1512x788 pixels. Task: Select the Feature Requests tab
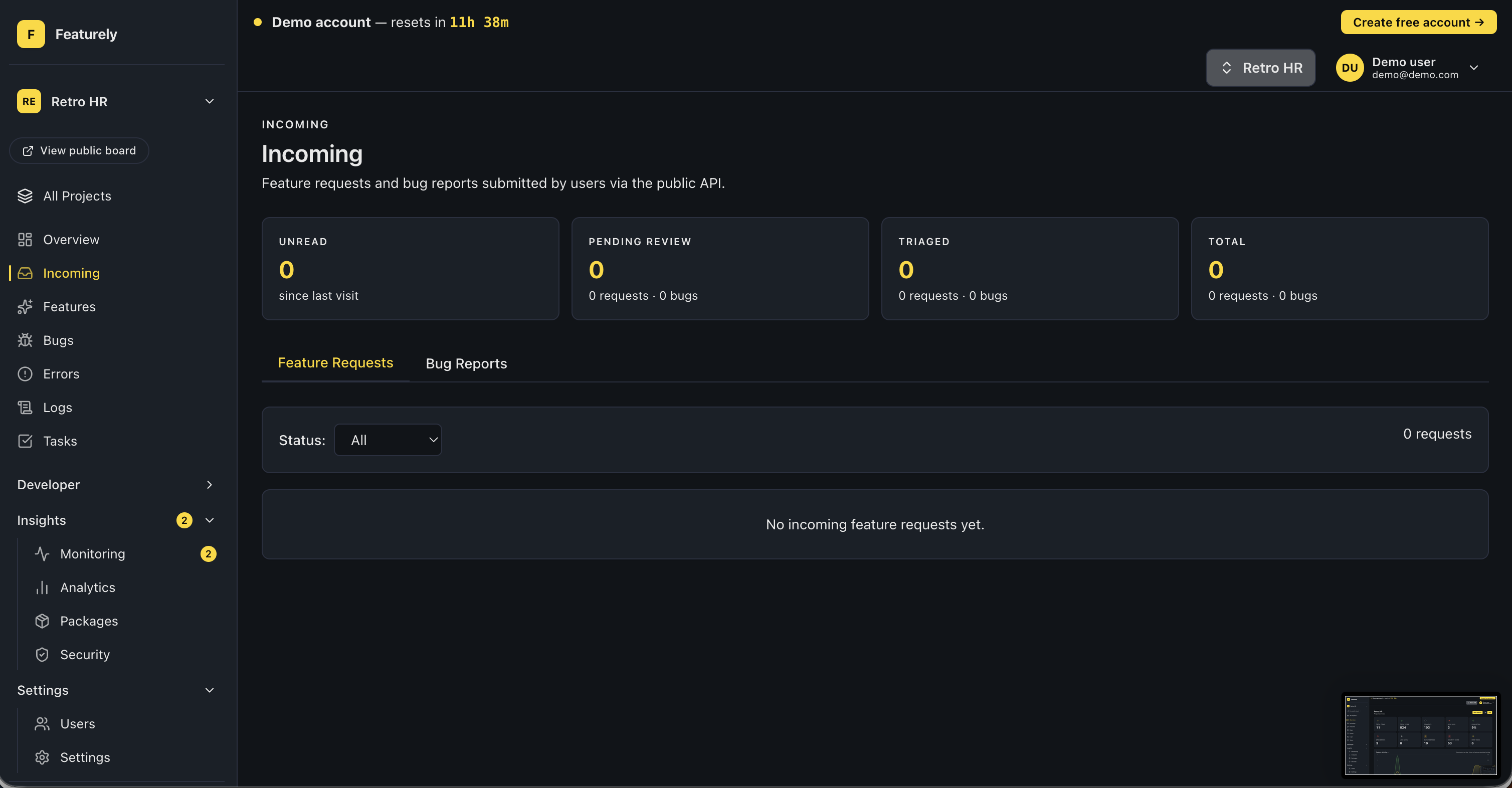[335, 362]
